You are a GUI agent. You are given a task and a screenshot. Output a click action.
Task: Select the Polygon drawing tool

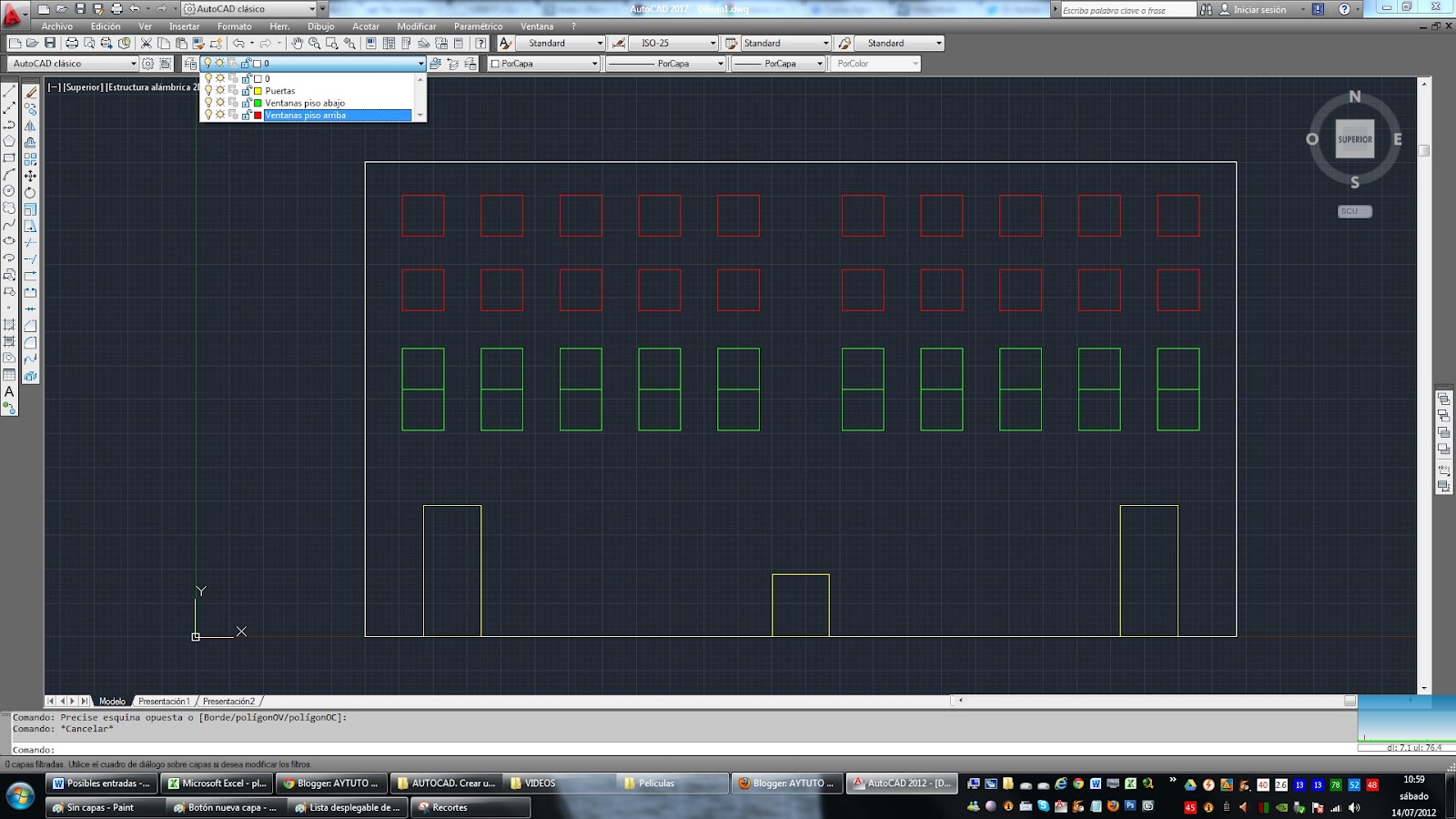click(x=9, y=141)
